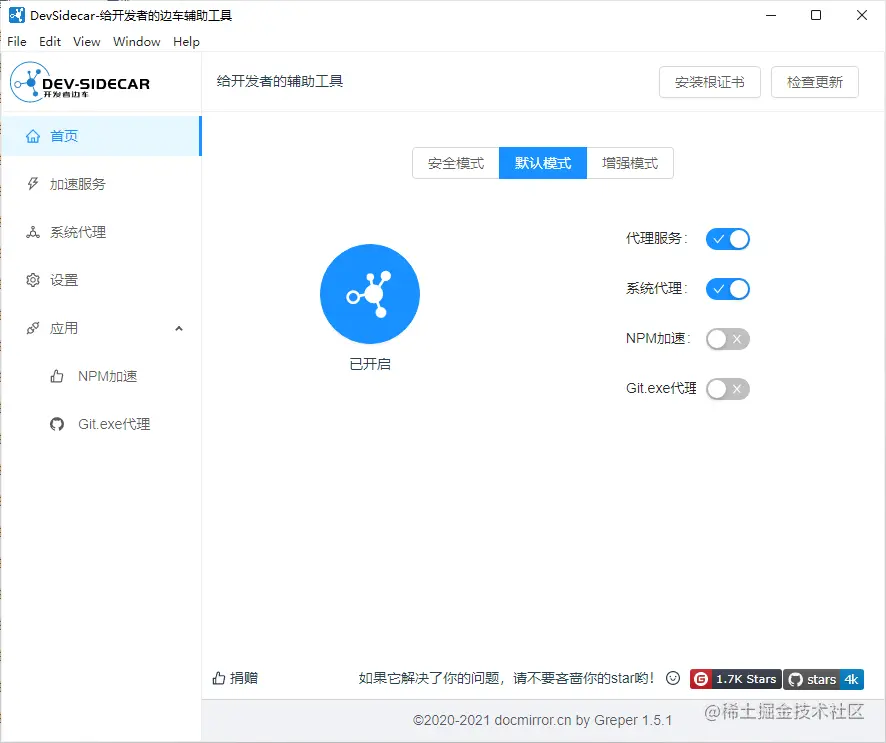The height and width of the screenshot is (743, 886).
Task: Open 系统代理 in the sidebar
Action: point(101,232)
